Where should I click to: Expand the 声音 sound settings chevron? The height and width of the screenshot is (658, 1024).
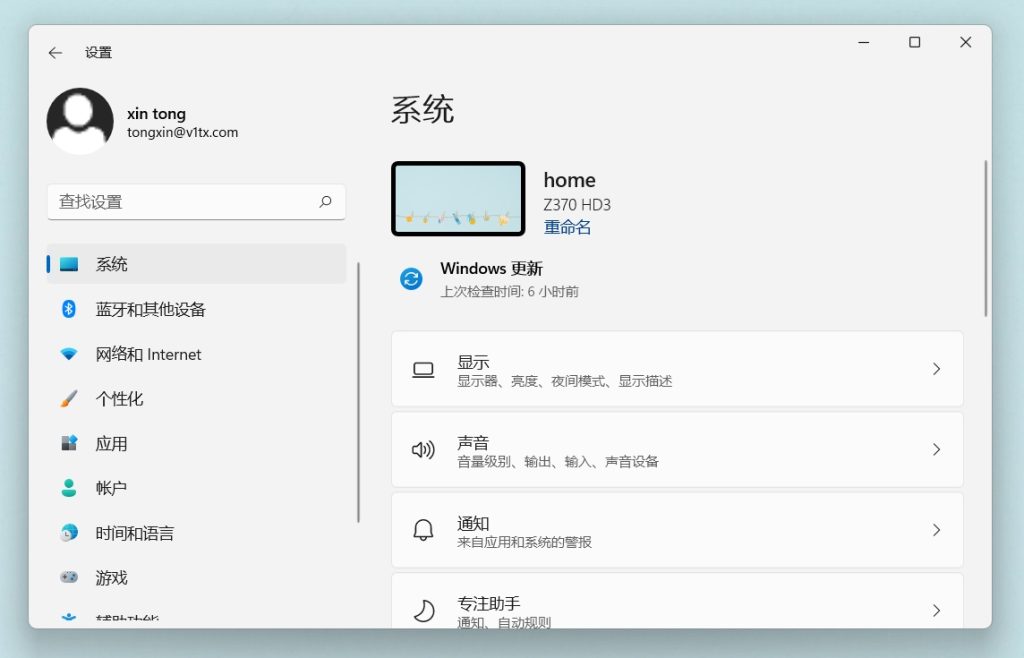pos(936,449)
